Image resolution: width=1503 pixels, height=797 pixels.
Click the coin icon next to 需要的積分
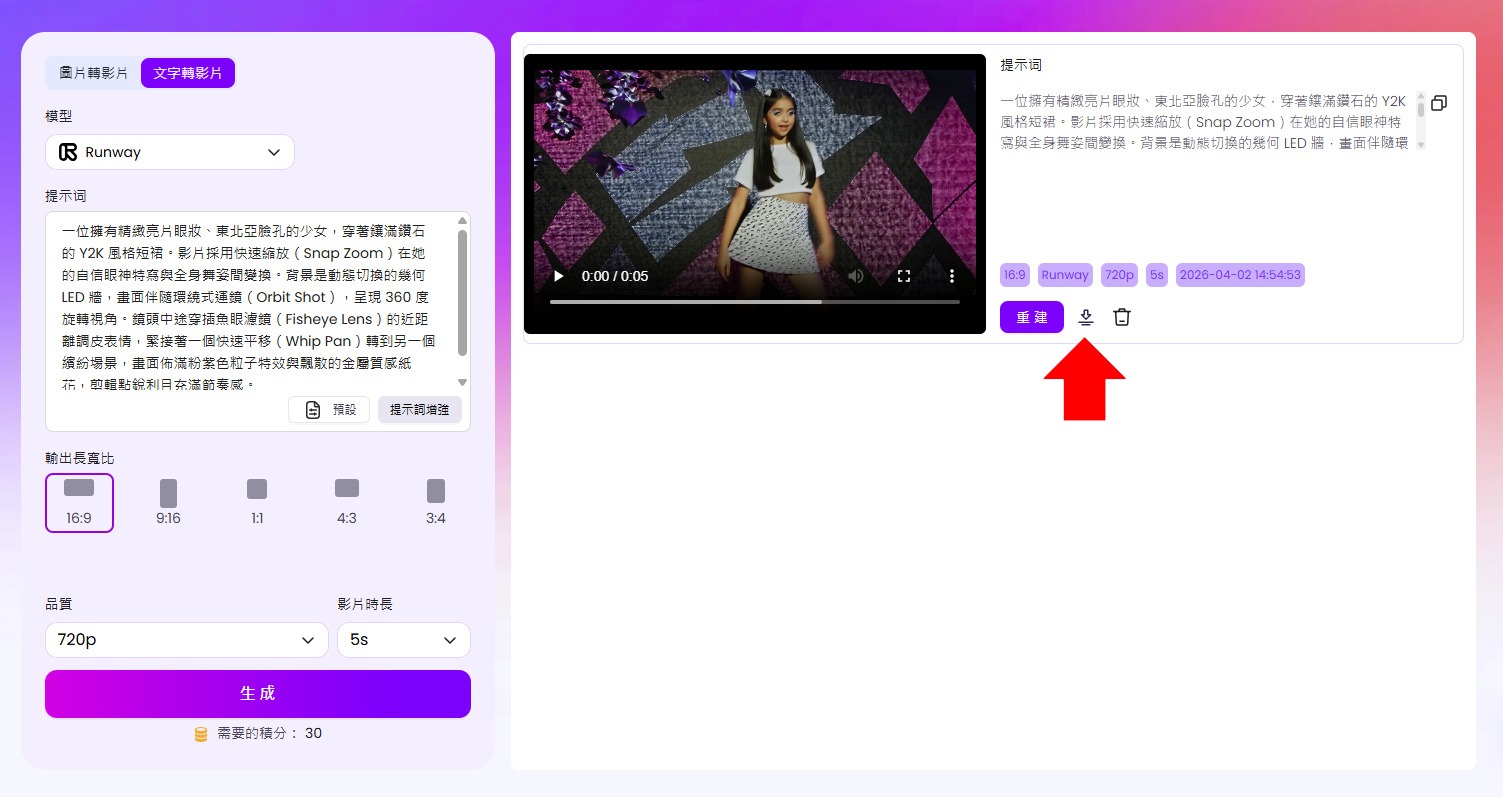point(200,733)
